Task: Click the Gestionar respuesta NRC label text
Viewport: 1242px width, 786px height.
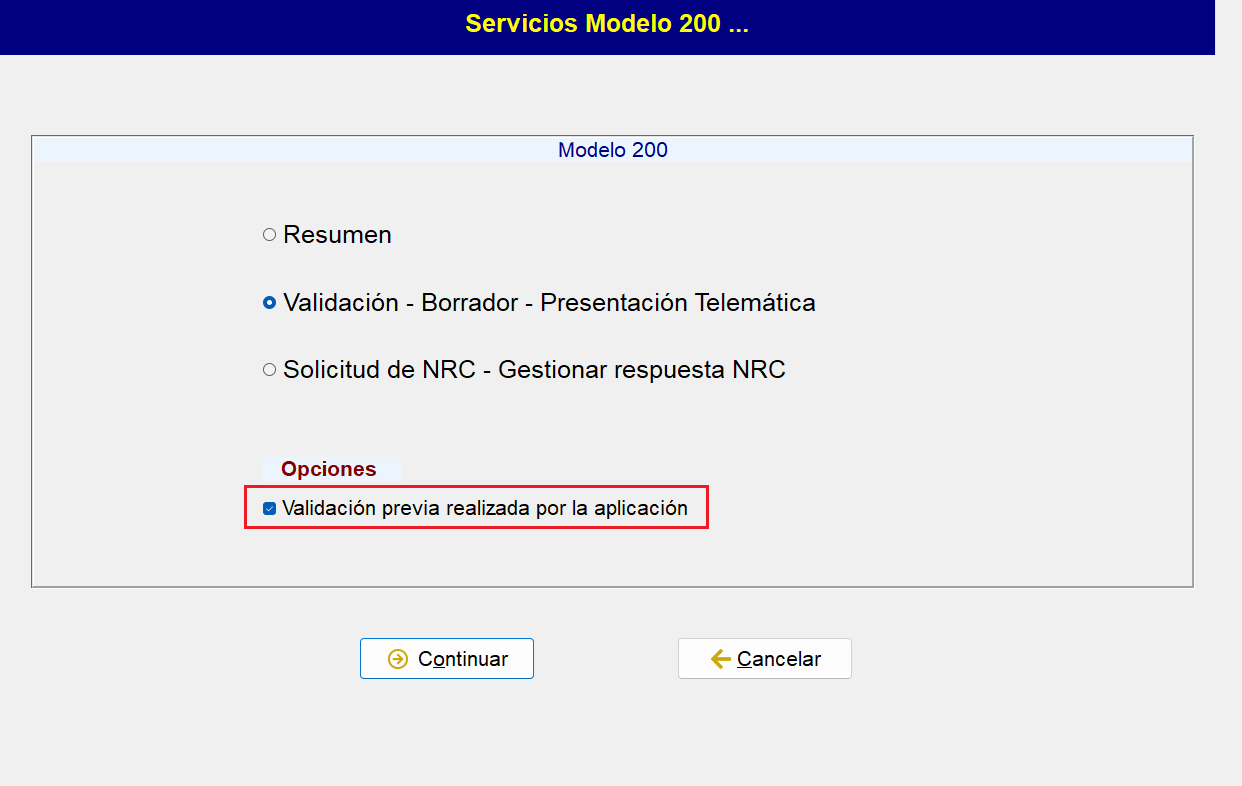Action: (642, 369)
